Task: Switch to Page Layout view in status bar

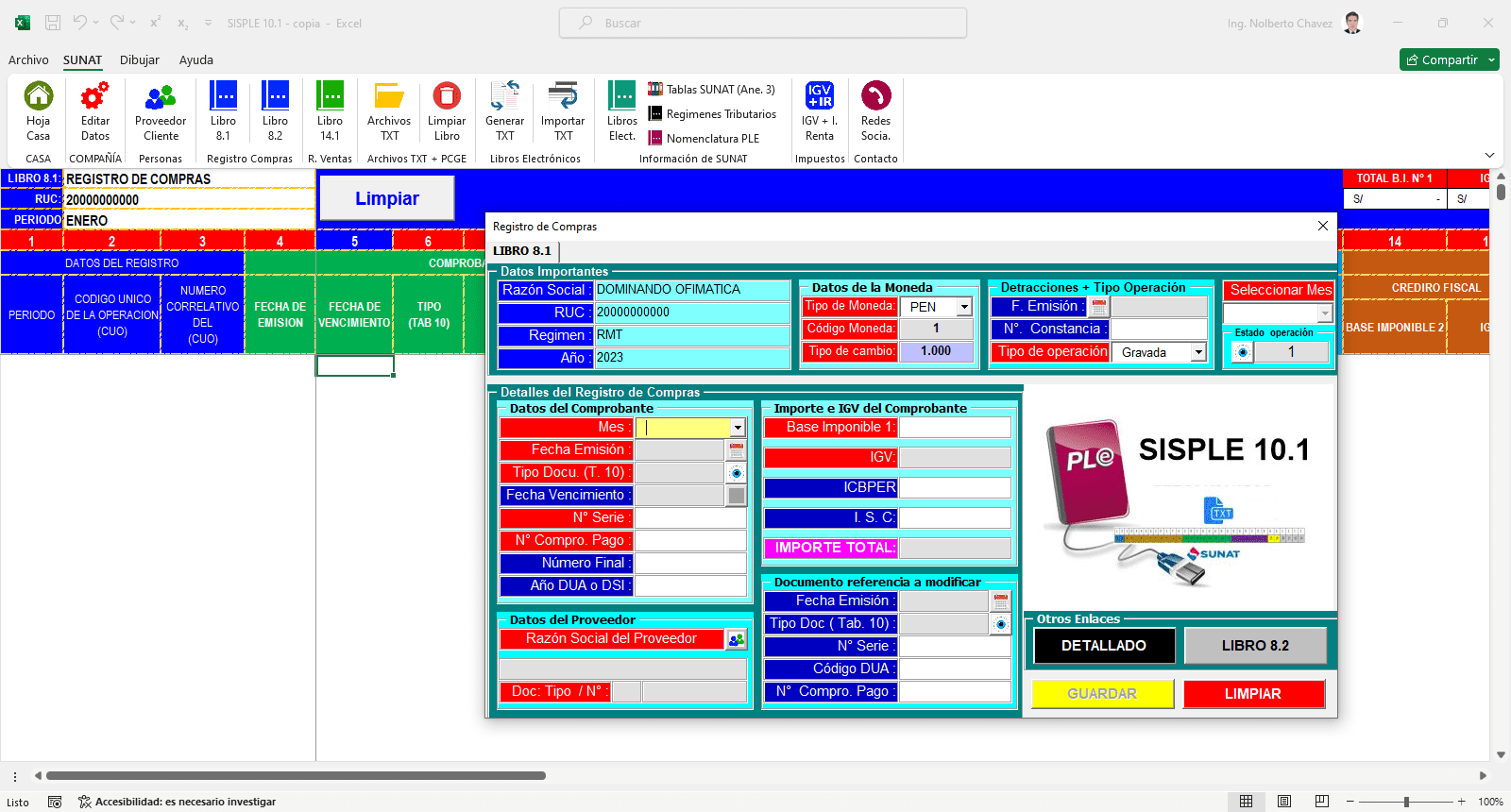Action: point(1284,802)
